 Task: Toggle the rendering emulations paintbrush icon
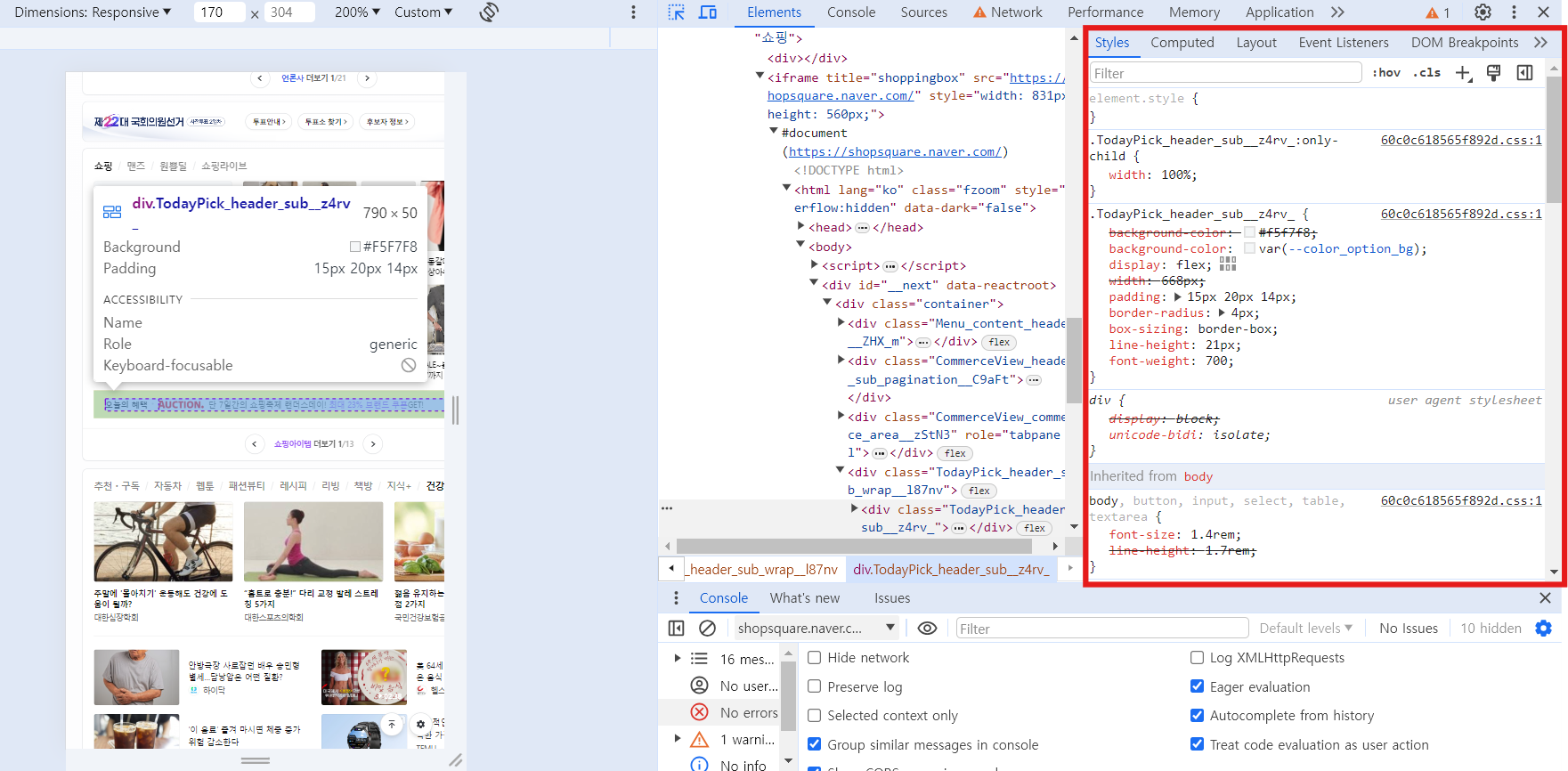point(1494,73)
